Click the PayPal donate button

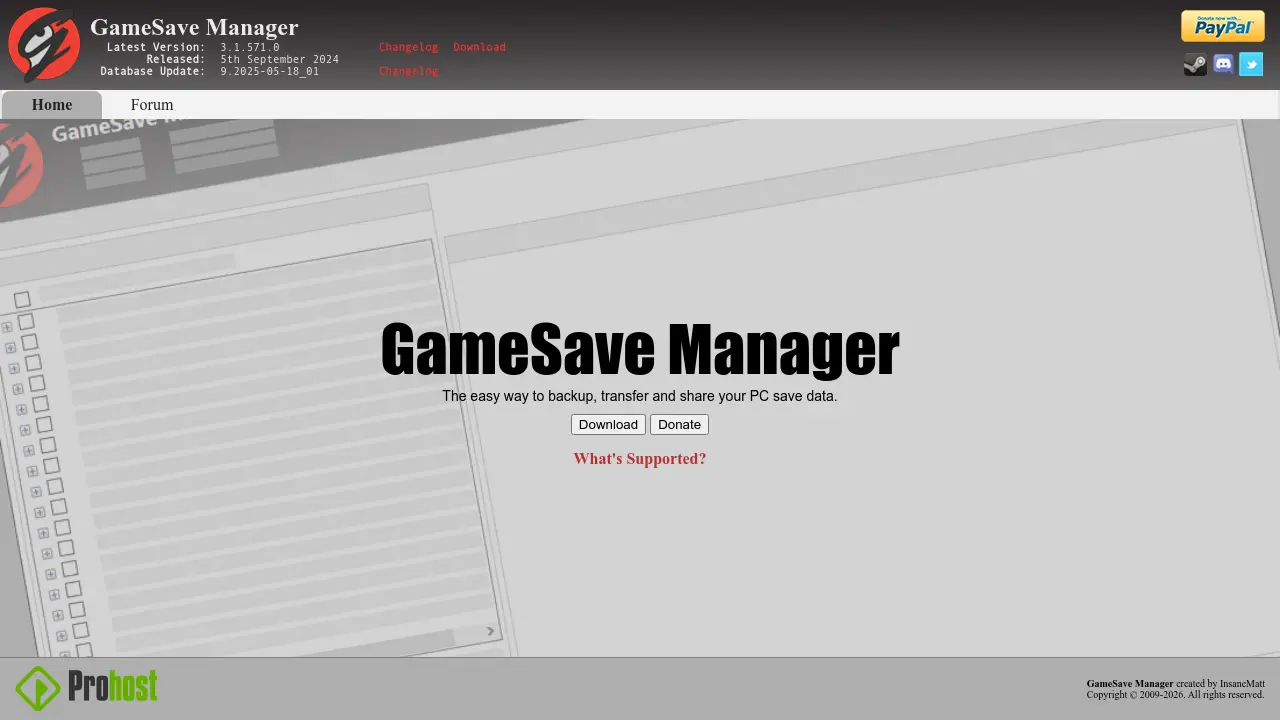(1222, 26)
